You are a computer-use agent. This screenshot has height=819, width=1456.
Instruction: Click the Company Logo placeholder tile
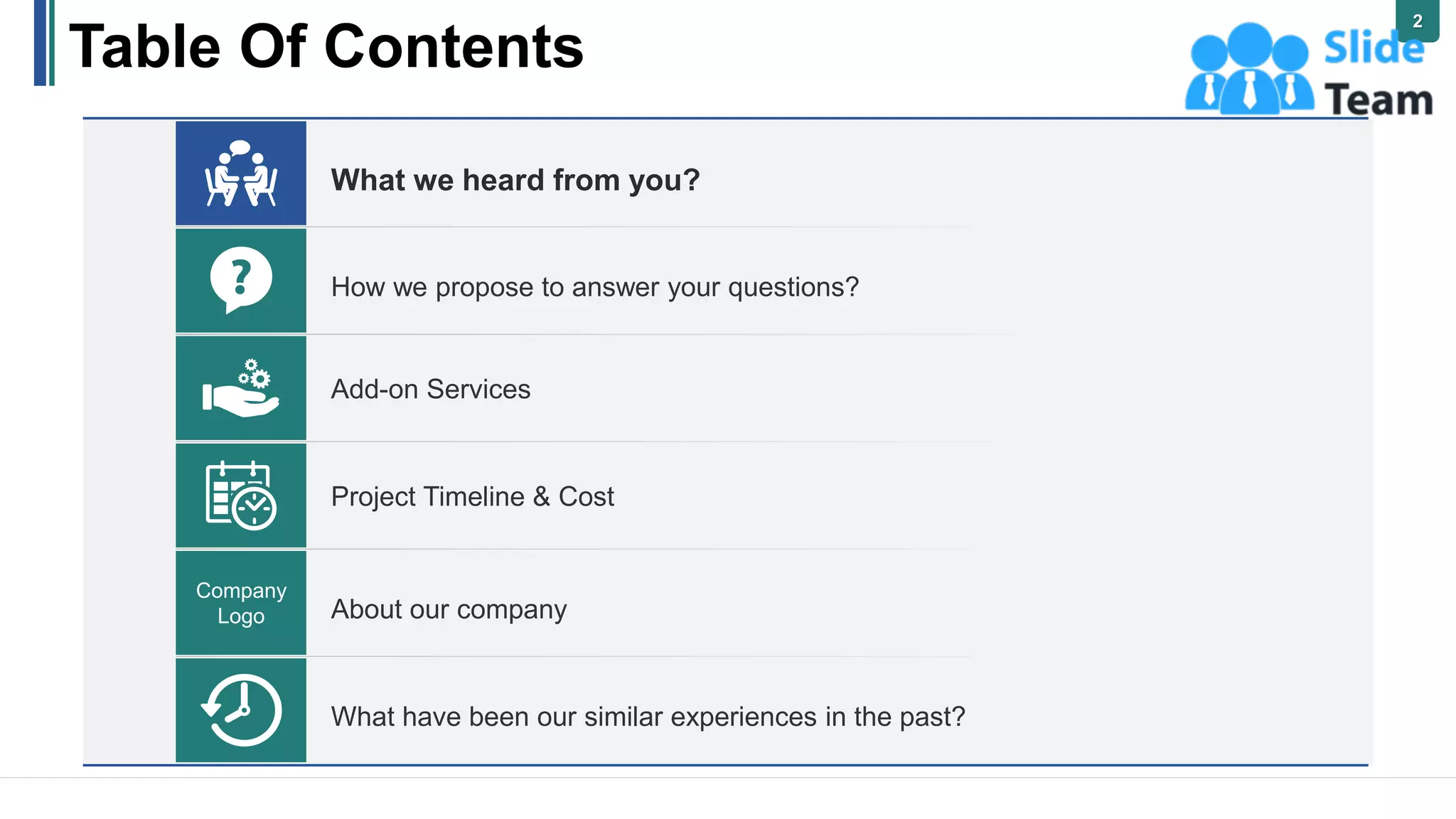(x=241, y=603)
